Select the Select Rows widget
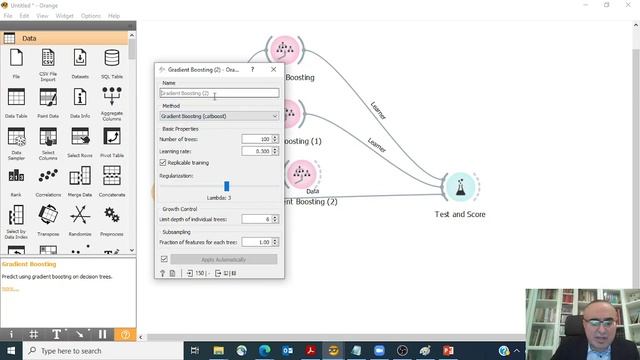640x360 pixels. coord(80,142)
